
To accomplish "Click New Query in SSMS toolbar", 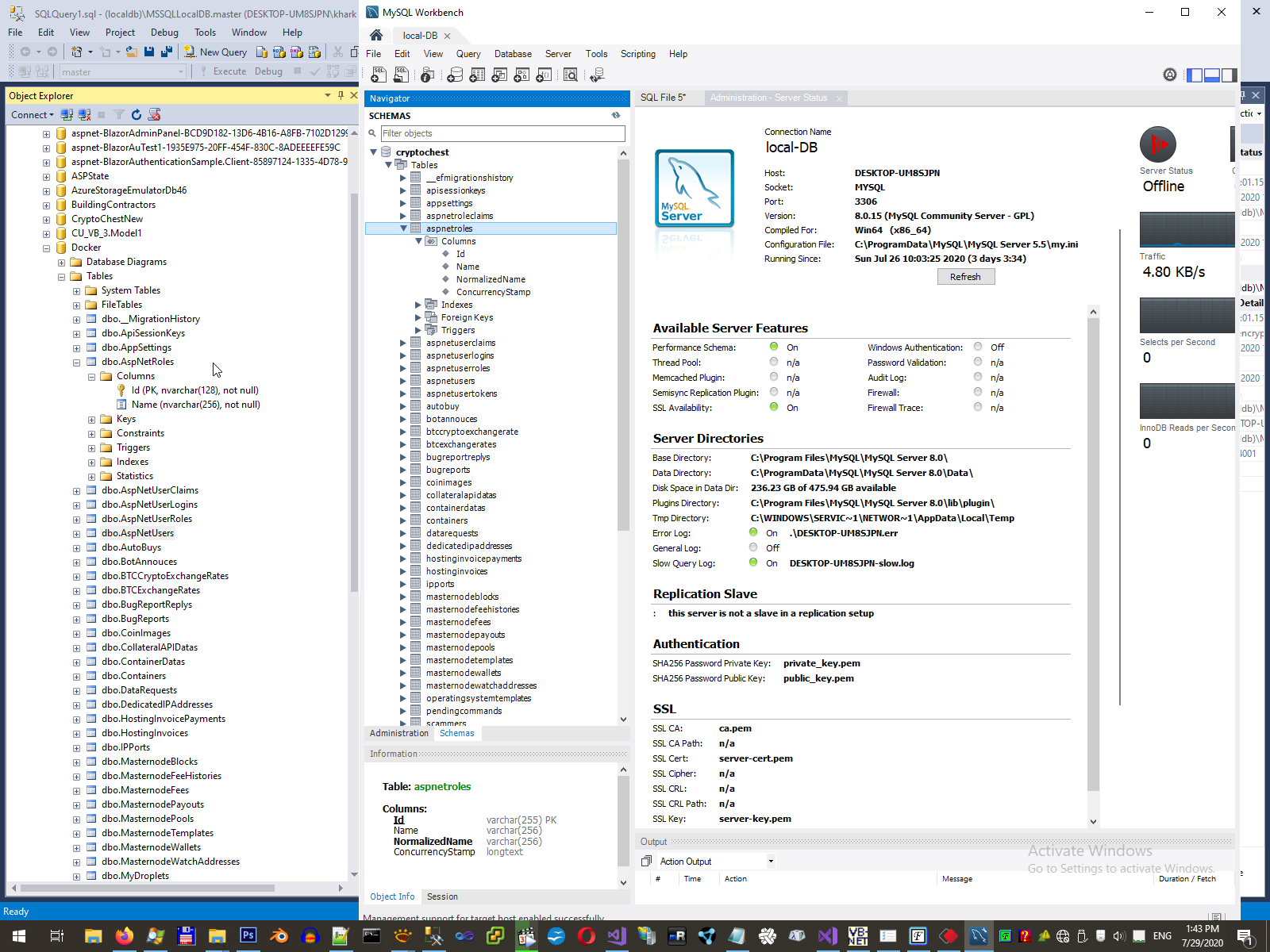I will click(x=215, y=52).
